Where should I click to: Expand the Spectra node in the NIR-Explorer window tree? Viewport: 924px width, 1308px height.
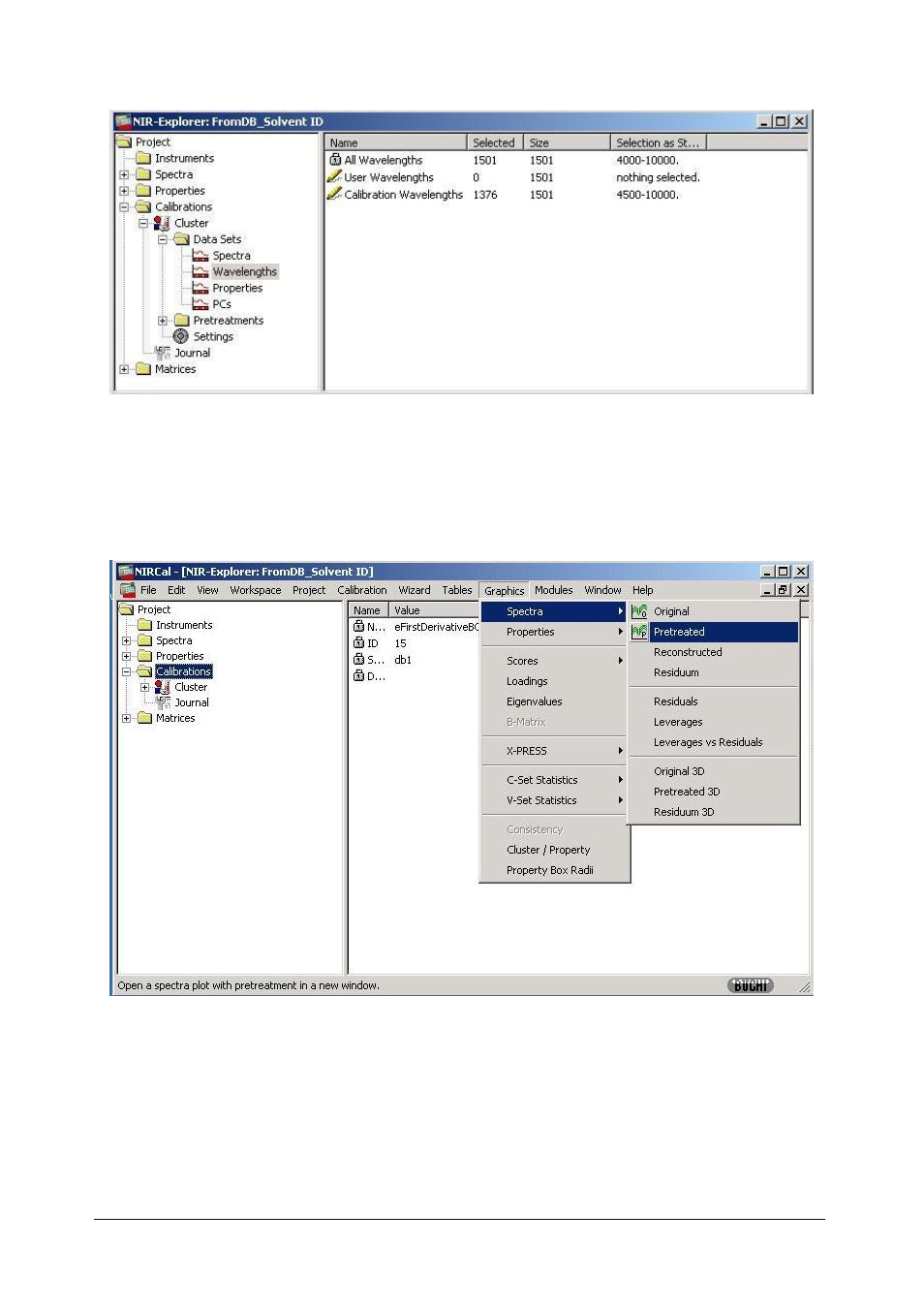pyautogui.click(x=124, y=175)
